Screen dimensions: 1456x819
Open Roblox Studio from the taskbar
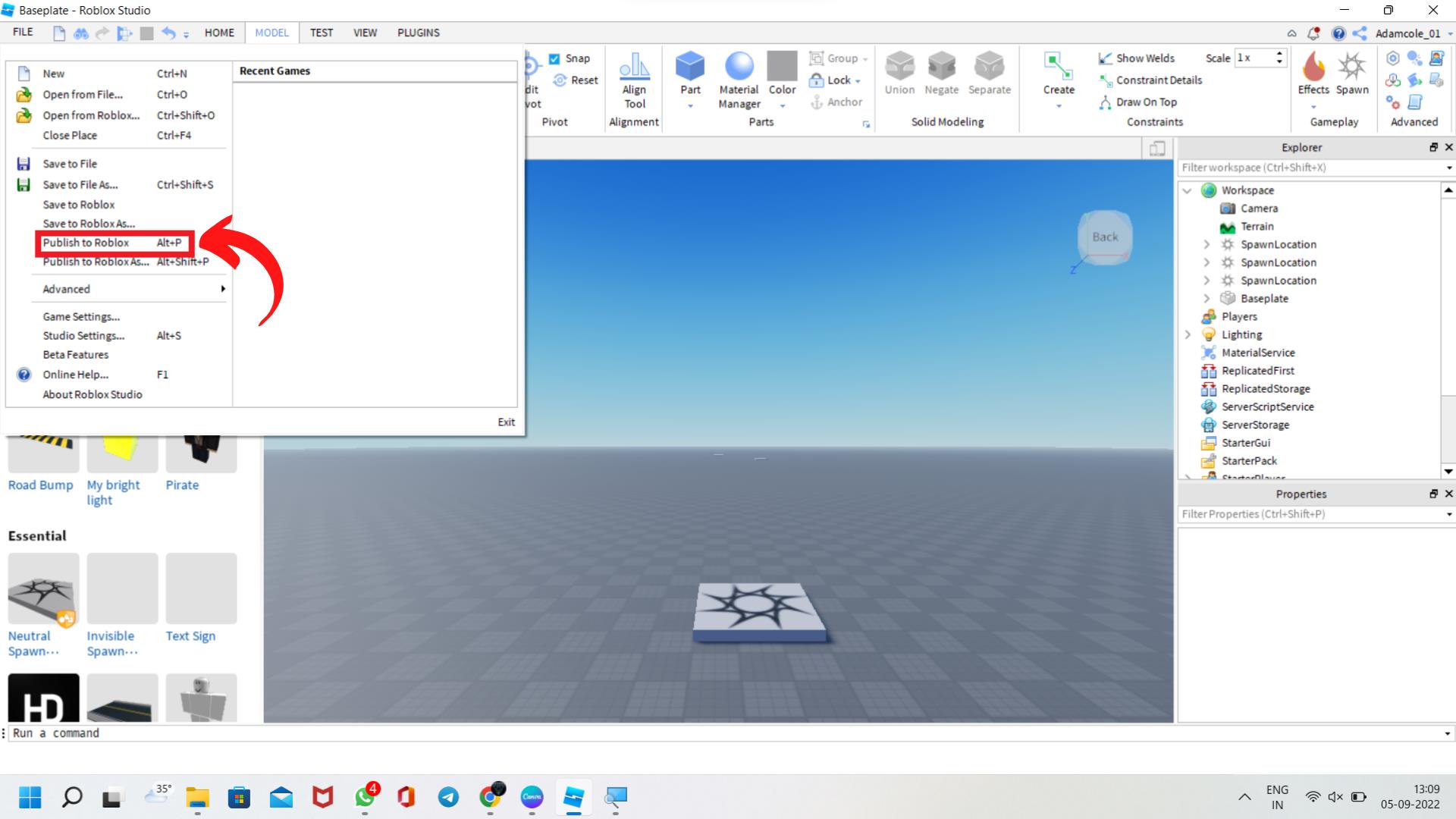tap(573, 797)
